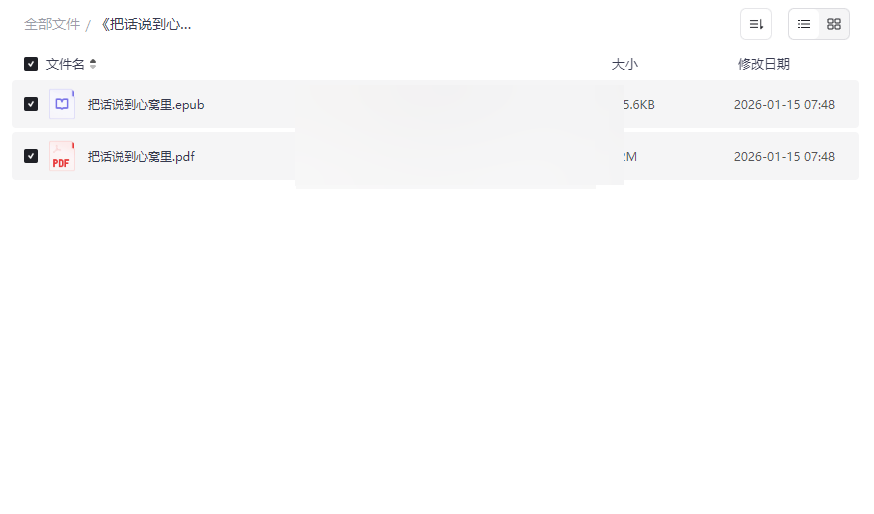874x514 pixels.
Task: Click the 修改日期 column header
Action: click(x=764, y=64)
